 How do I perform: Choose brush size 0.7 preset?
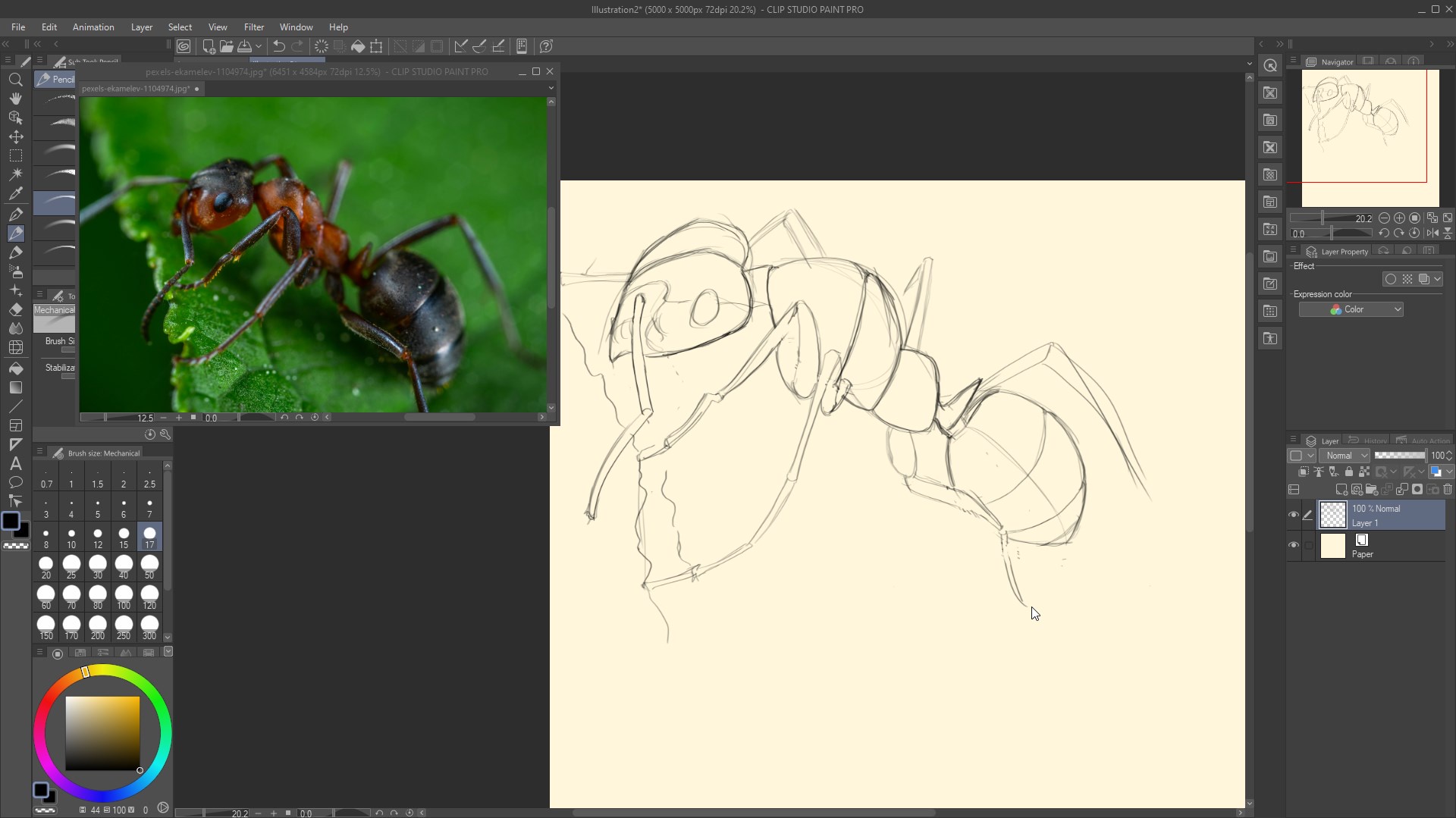[x=46, y=476]
